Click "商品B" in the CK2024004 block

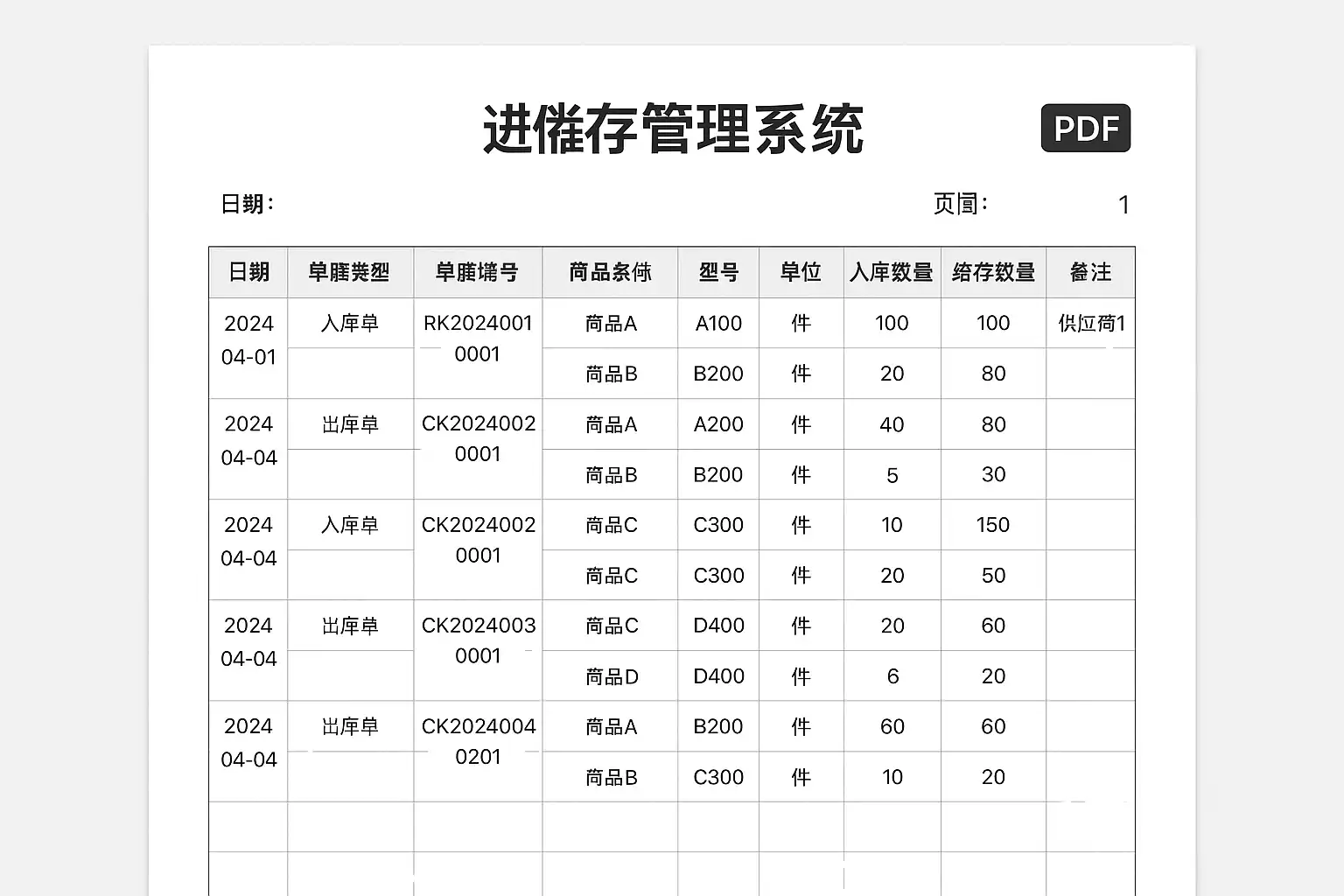pos(611,777)
